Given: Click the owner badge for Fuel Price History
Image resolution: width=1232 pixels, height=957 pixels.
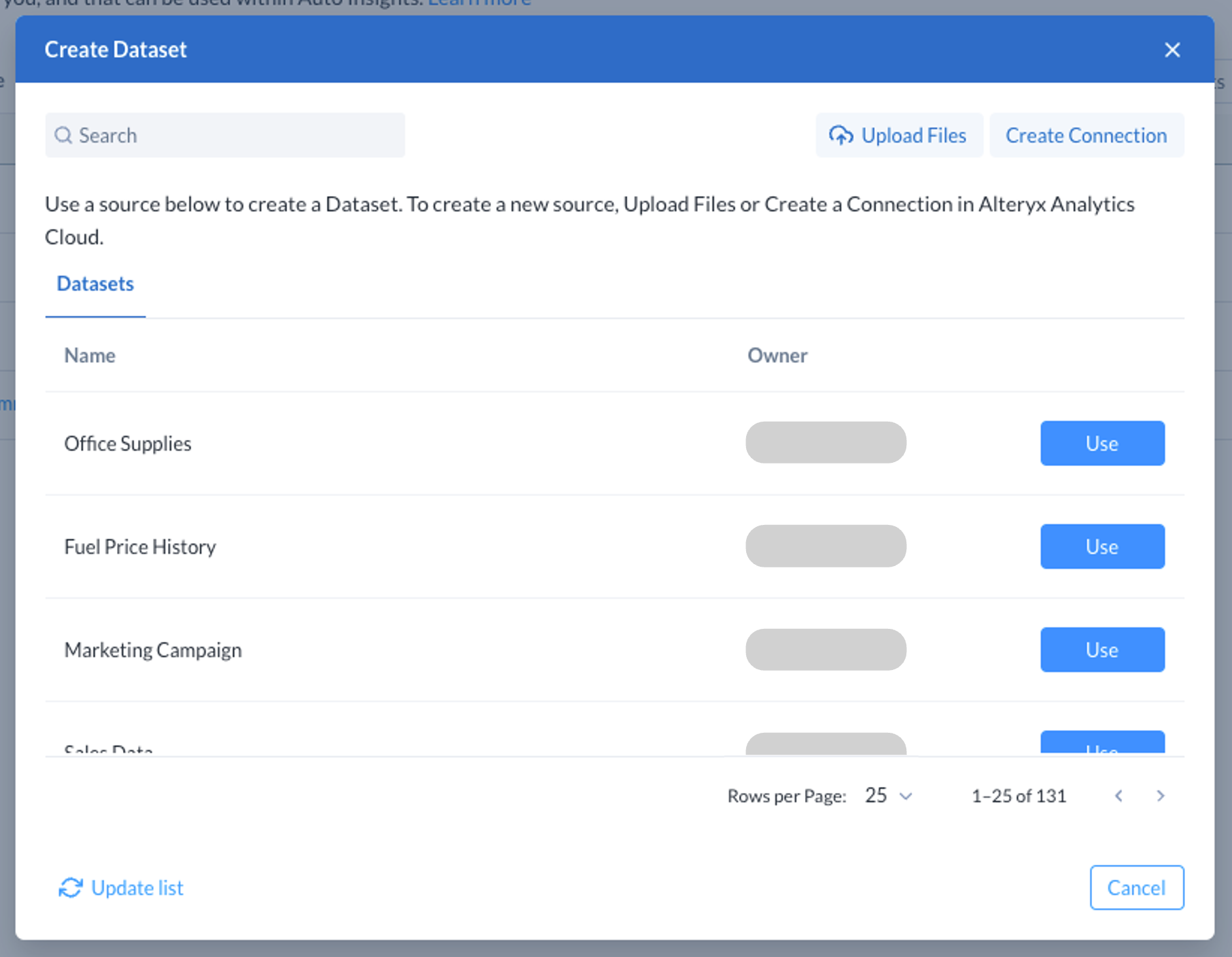Looking at the screenshot, I should [x=825, y=546].
